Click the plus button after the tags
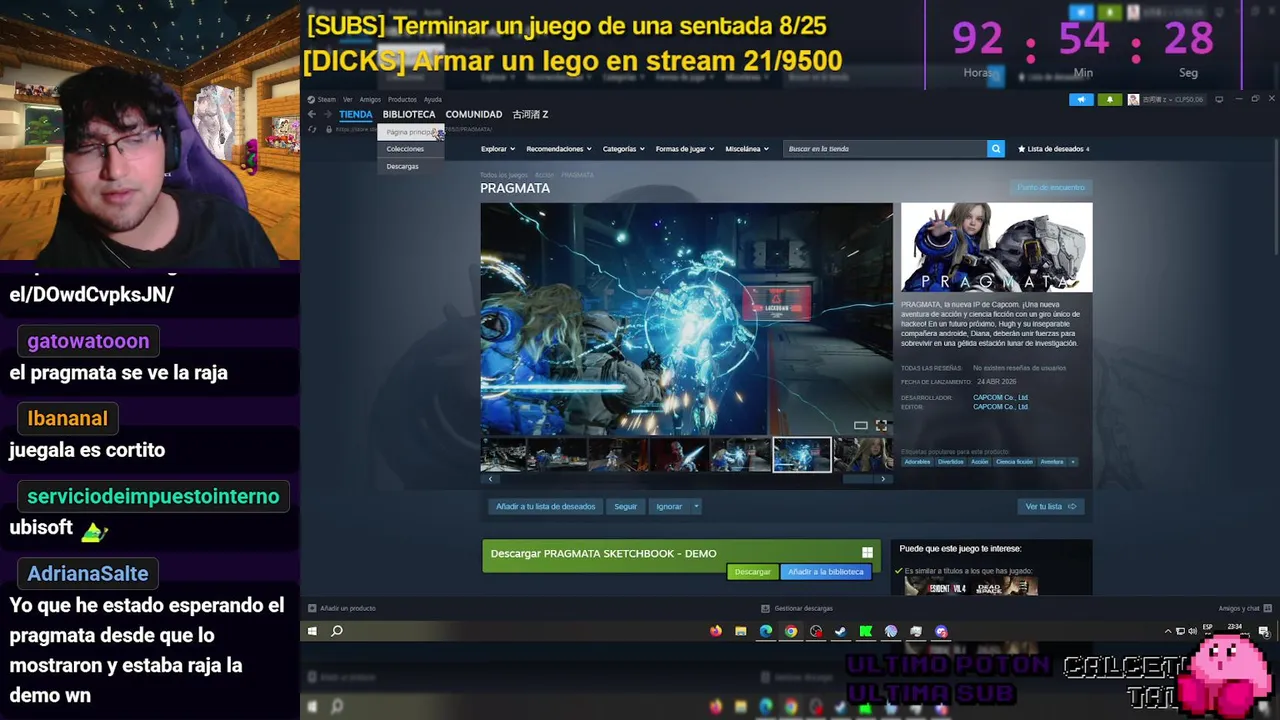Image resolution: width=1280 pixels, height=720 pixels. click(x=1073, y=462)
